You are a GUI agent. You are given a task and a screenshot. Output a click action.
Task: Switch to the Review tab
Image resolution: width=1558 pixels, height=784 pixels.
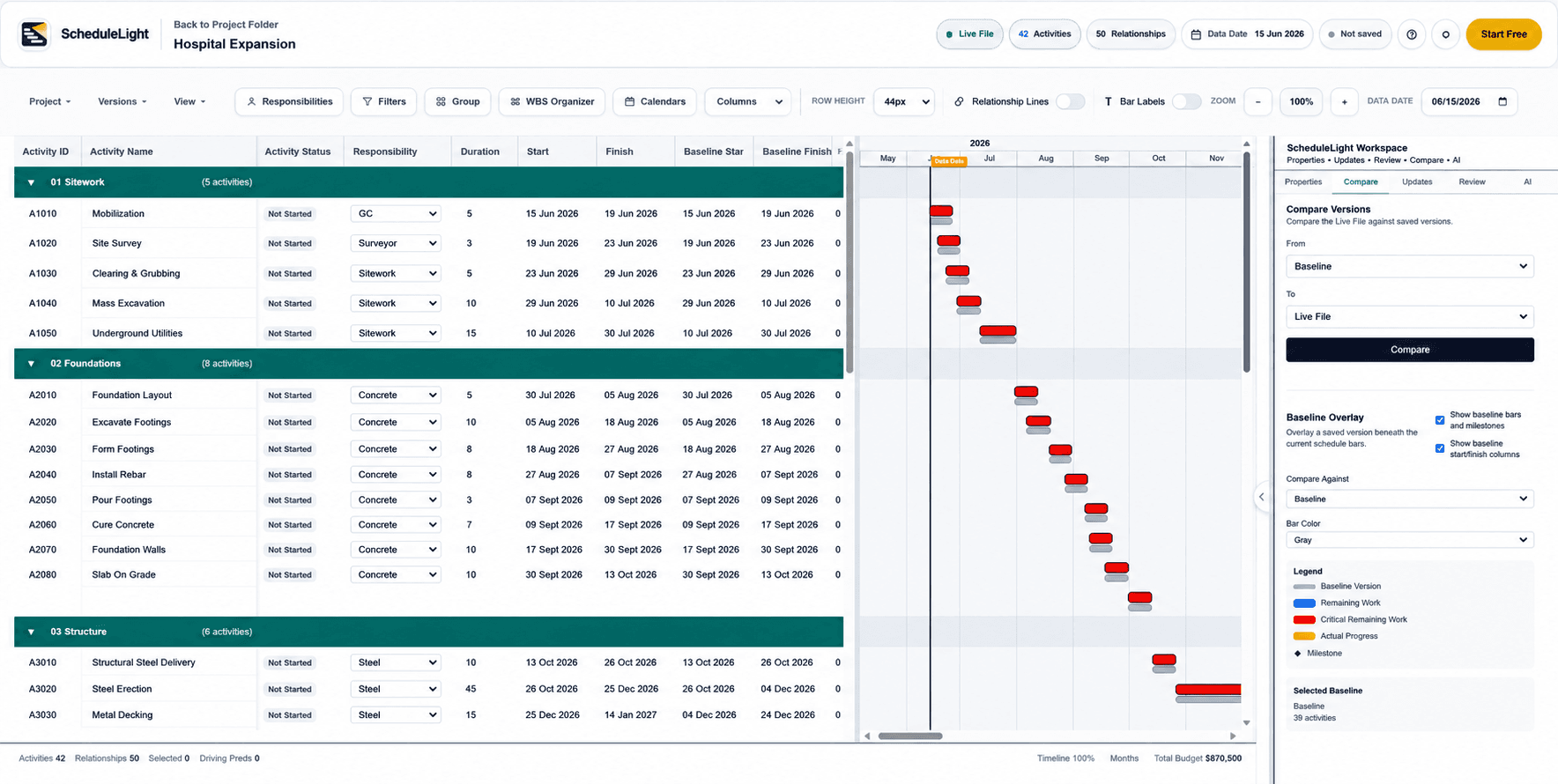pyautogui.click(x=1472, y=181)
